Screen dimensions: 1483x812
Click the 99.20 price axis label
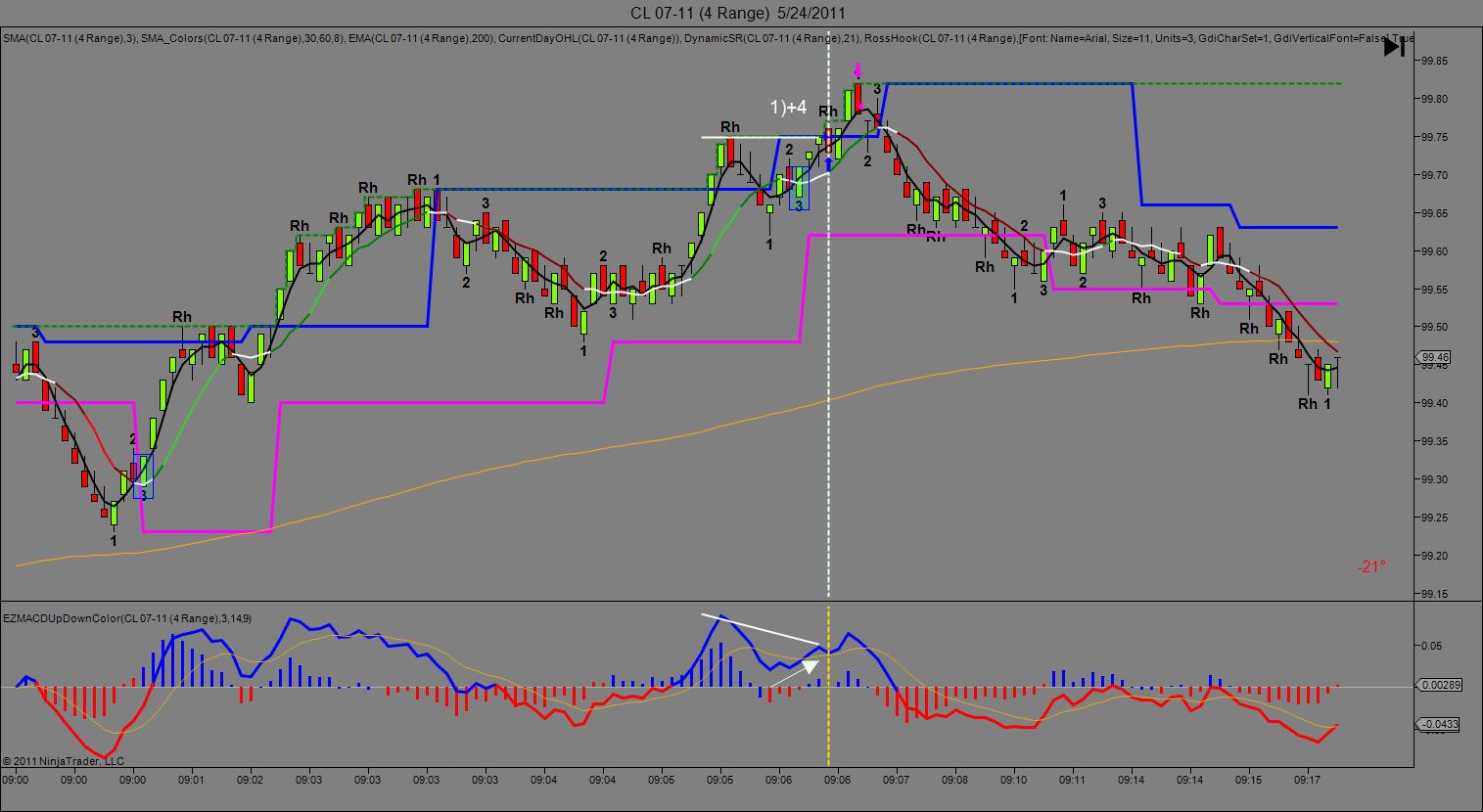1435,556
